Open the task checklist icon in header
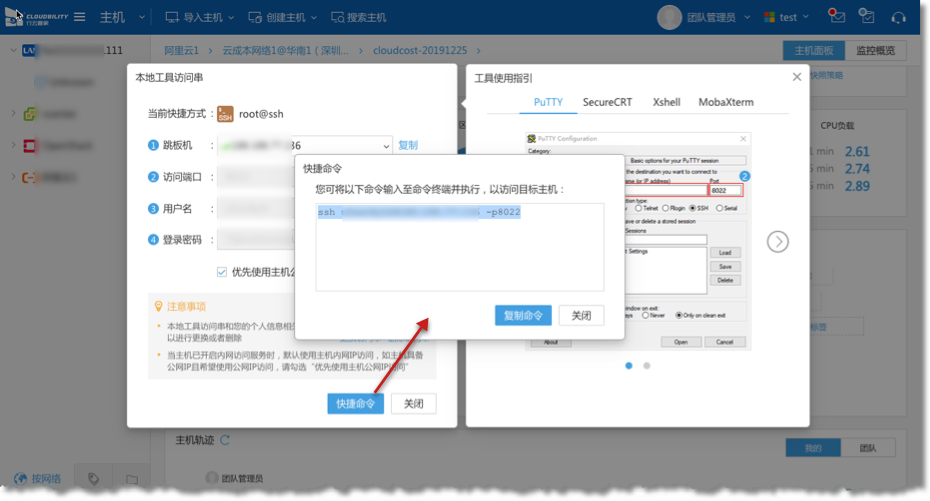The width and height of the screenshot is (930, 501). click(x=867, y=16)
